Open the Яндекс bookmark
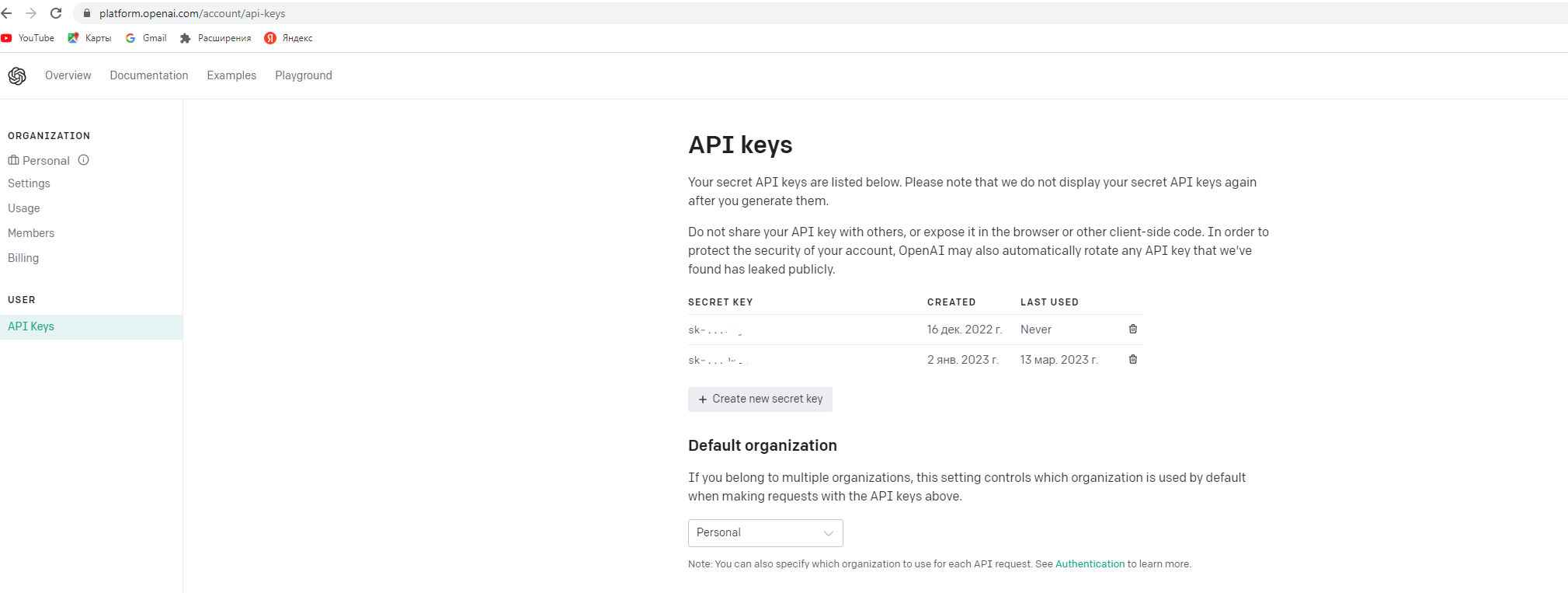The width and height of the screenshot is (1568, 593). coord(288,38)
